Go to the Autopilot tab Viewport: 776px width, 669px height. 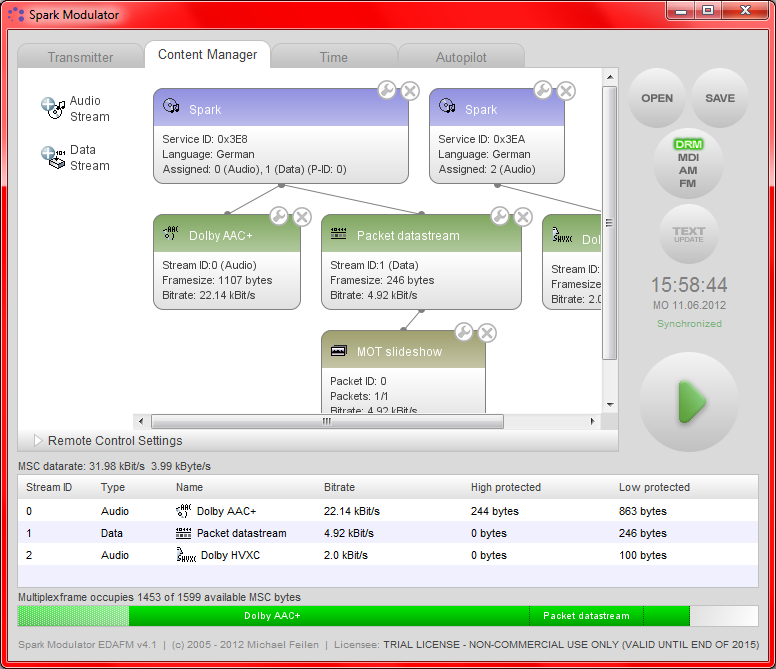[x=461, y=57]
